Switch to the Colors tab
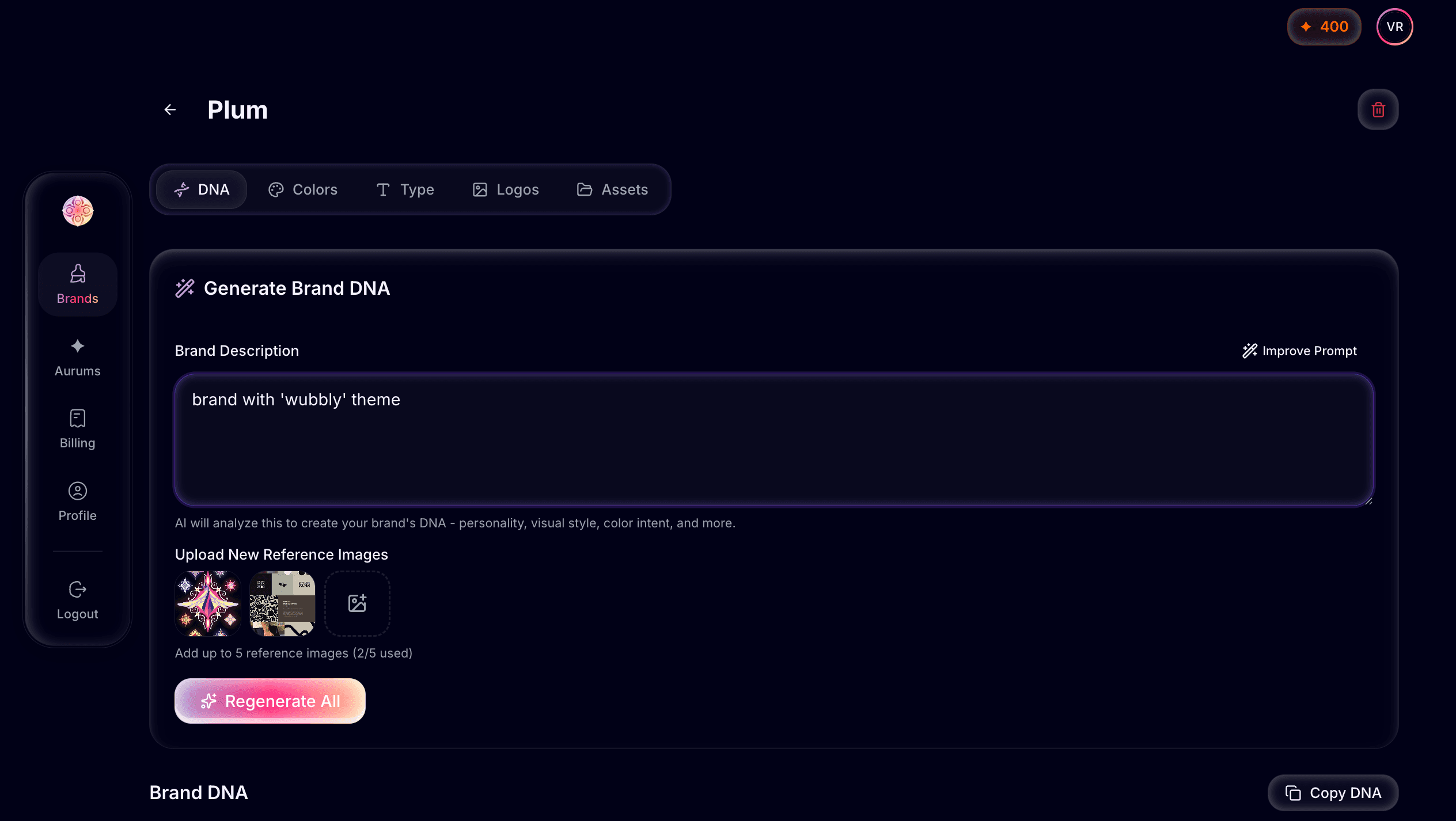Image resolution: width=1456 pixels, height=821 pixels. coord(303,189)
